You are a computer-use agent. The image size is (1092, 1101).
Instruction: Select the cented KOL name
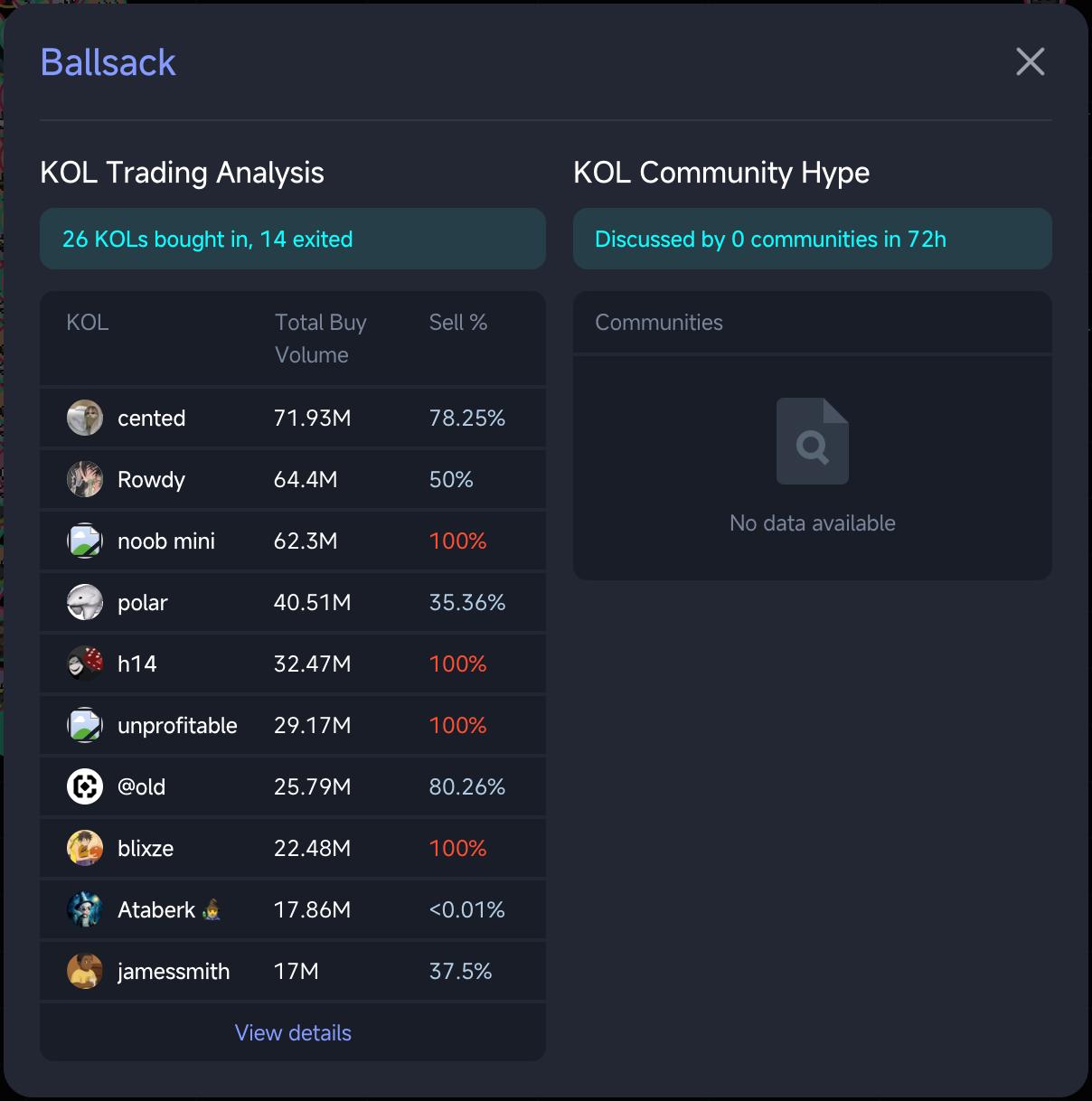[x=151, y=418]
